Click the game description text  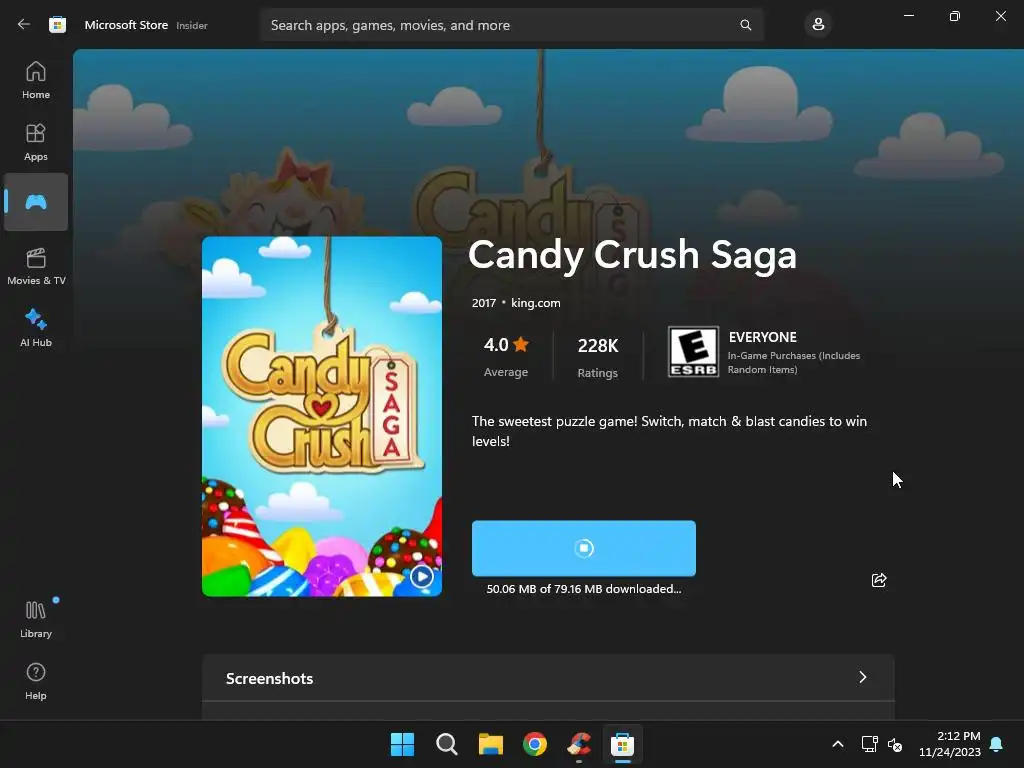coord(669,431)
